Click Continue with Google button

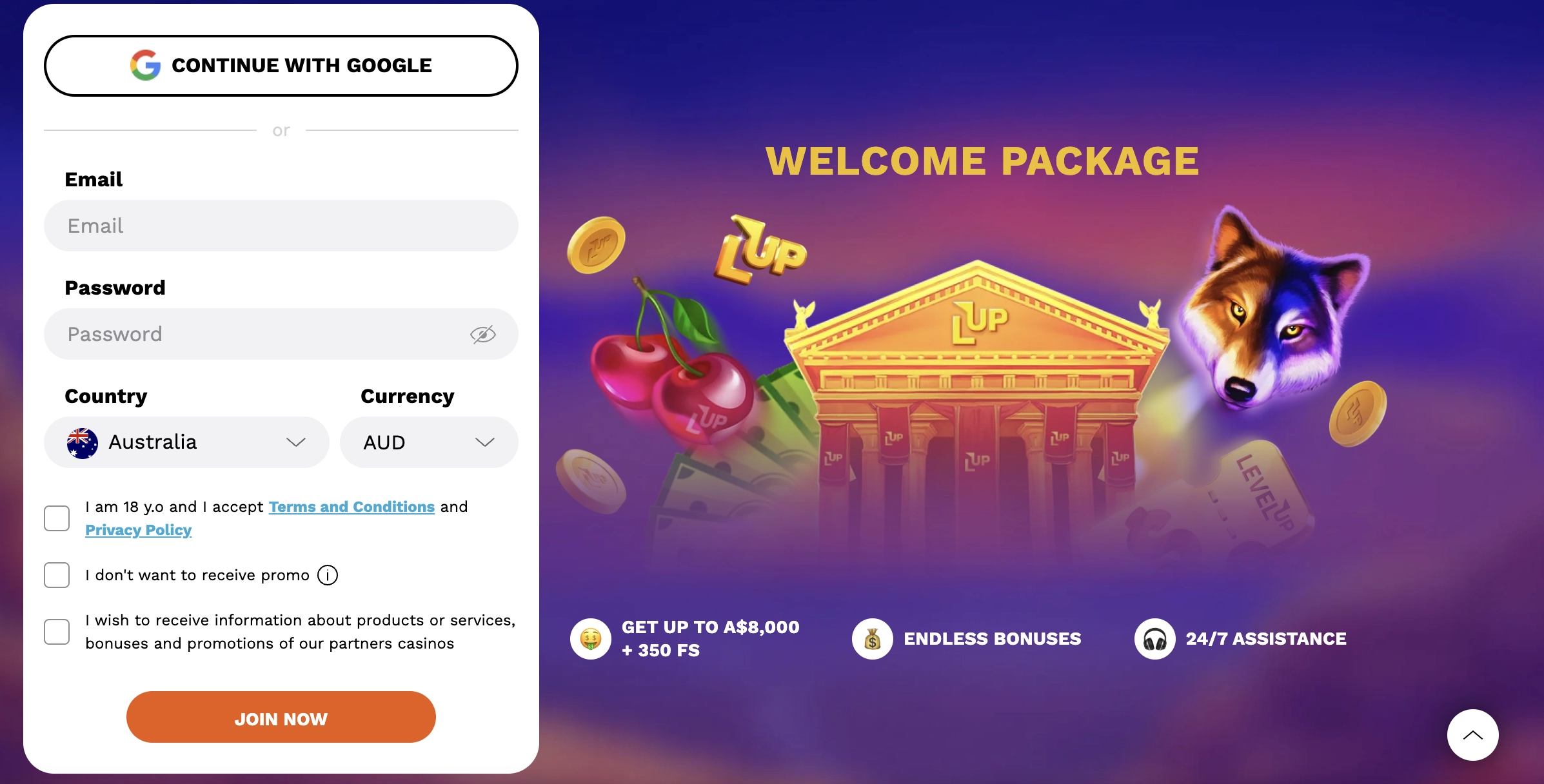coord(281,66)
